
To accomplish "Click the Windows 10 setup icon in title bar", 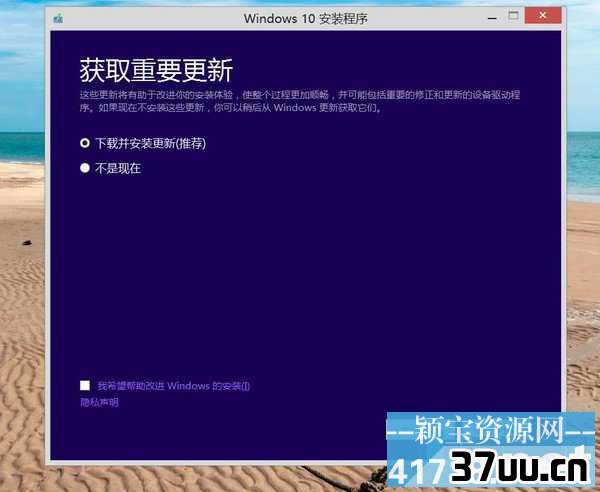I will click(58, 18).
